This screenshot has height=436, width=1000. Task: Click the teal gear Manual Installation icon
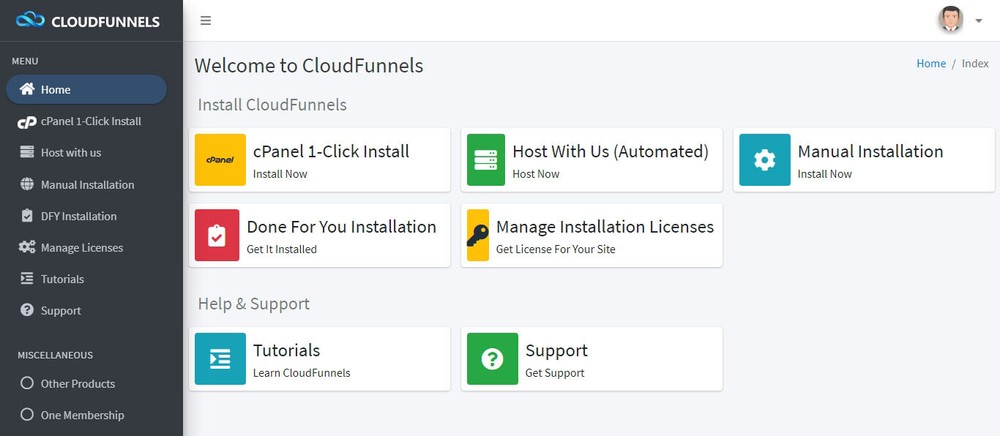click(765, 160)
